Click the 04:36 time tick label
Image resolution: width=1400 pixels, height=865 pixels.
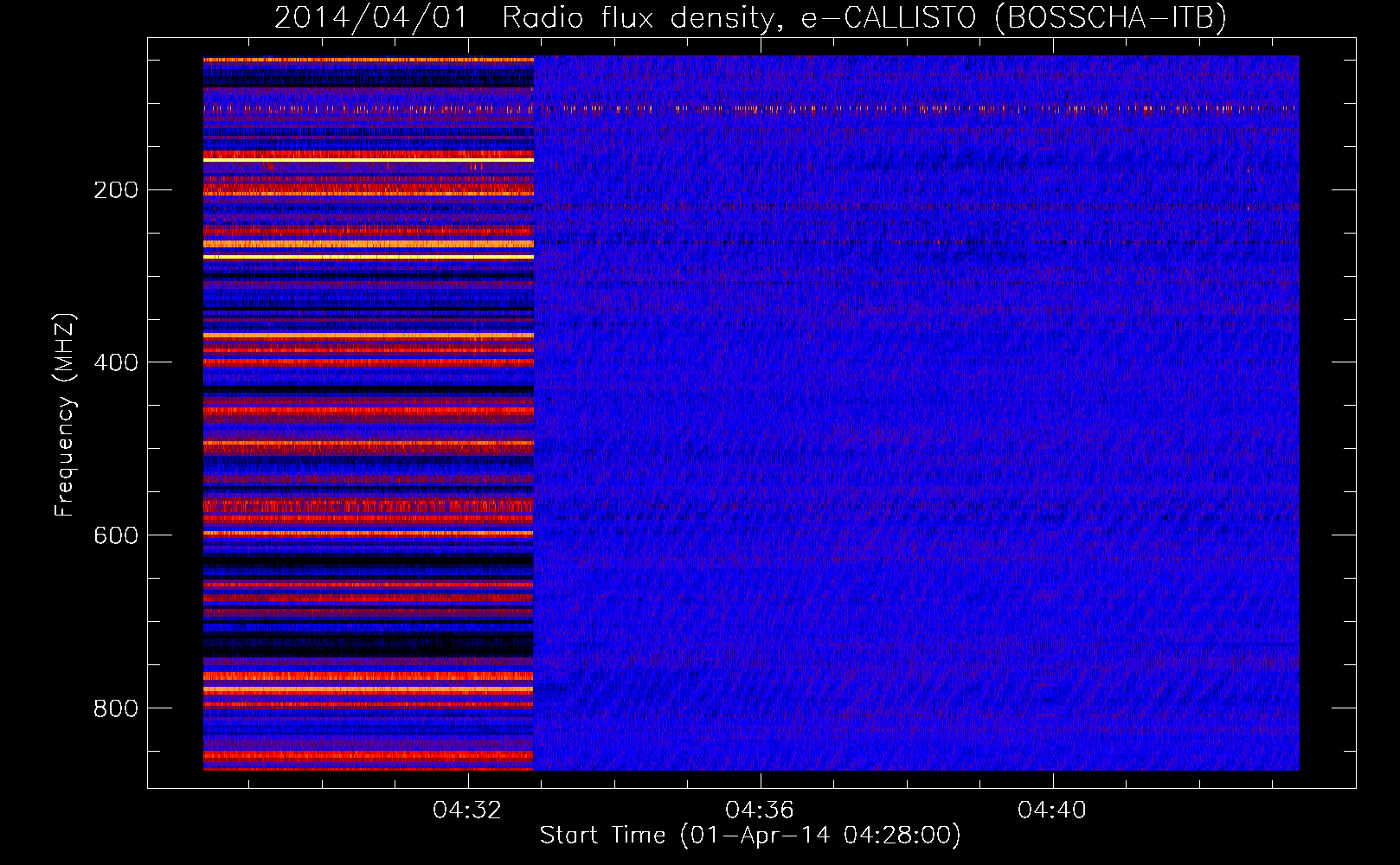point(760,811)
